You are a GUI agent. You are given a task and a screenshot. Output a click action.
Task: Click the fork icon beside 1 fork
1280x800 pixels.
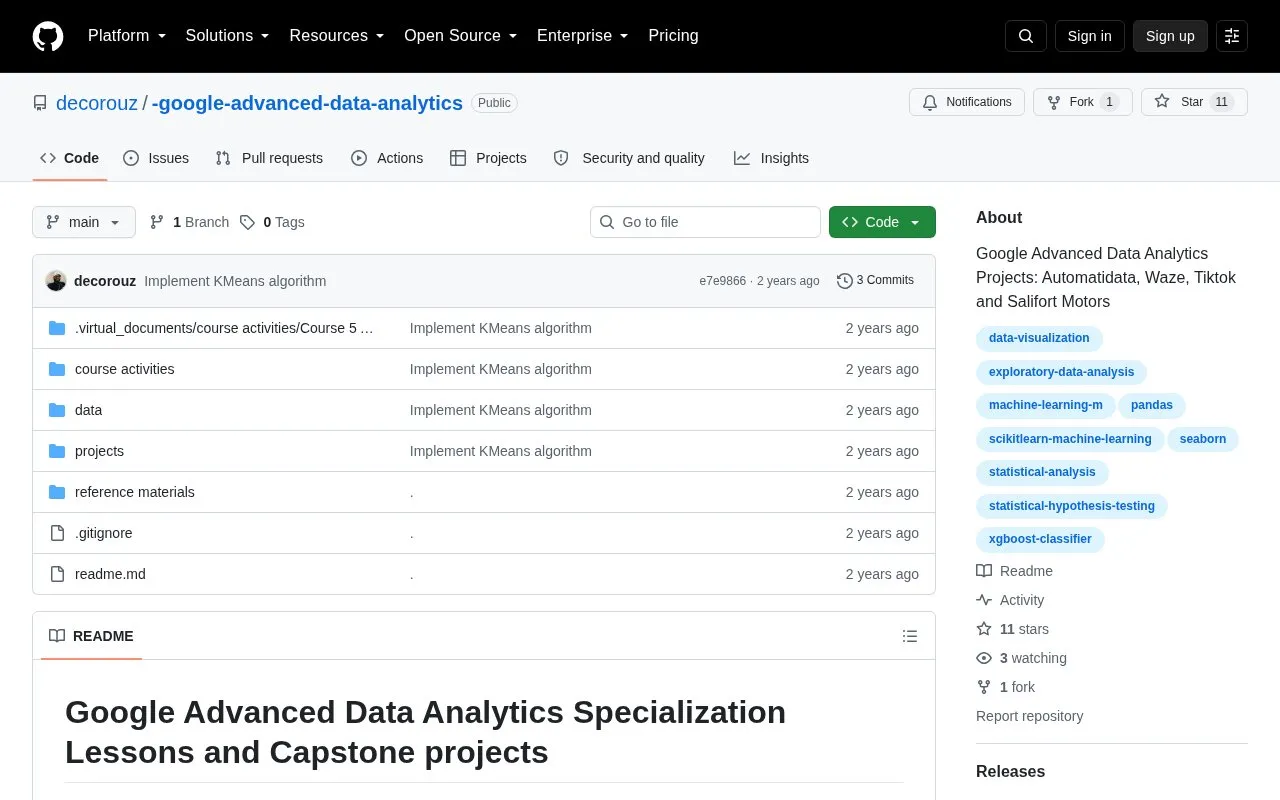click(984, 687)
